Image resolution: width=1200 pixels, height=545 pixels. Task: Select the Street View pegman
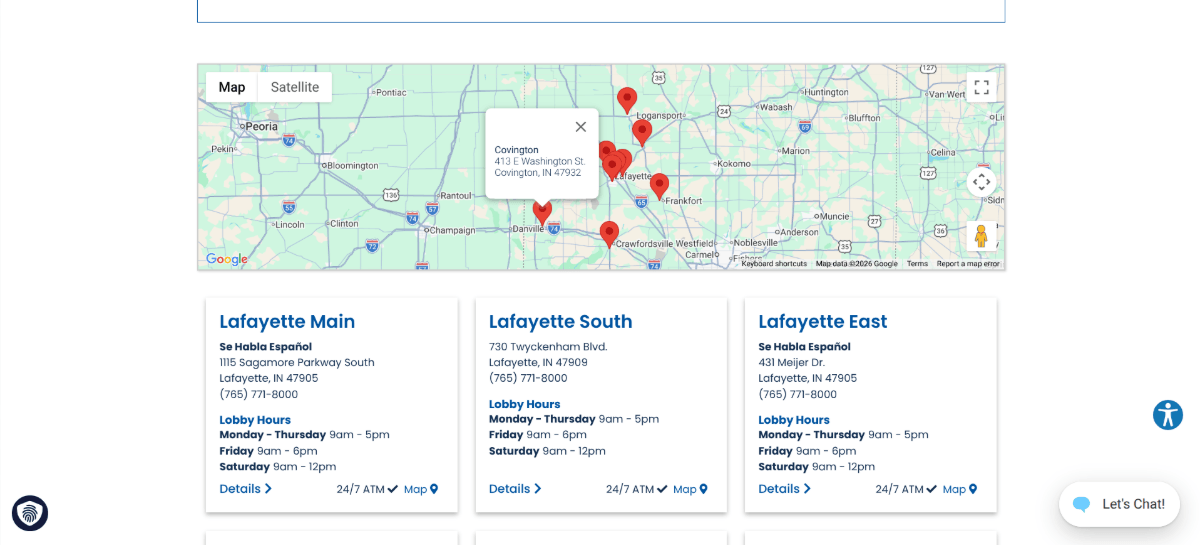click(981, 236)
